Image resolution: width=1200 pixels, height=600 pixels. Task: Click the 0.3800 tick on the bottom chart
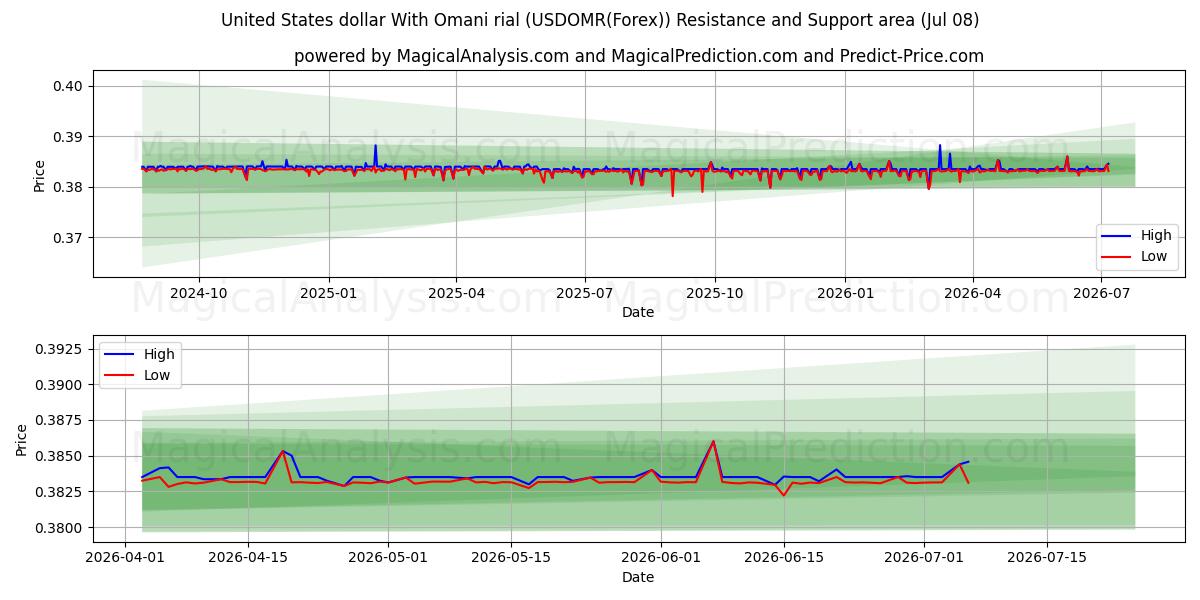61,528
